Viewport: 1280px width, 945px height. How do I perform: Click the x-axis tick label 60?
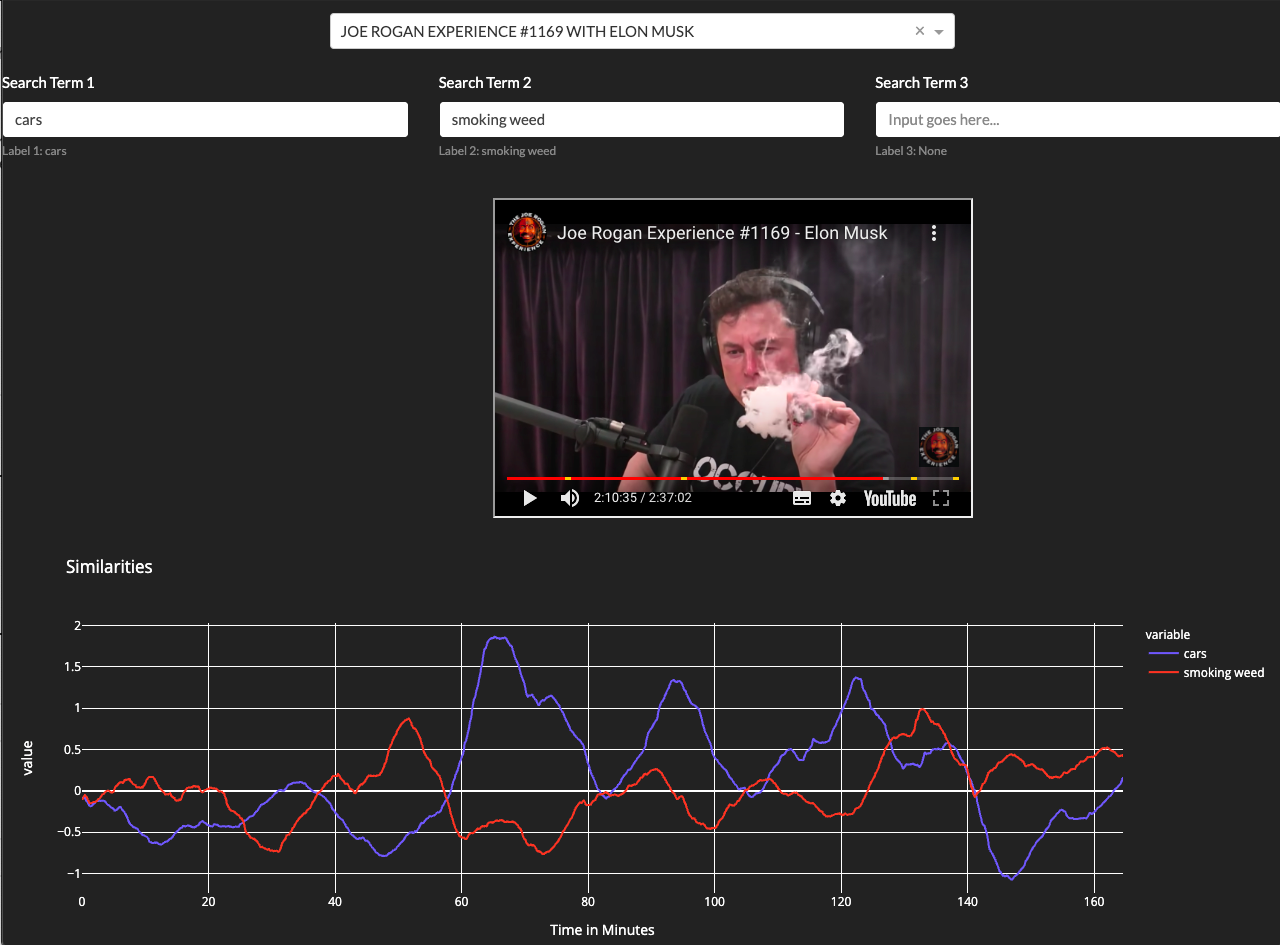point(461,901)
